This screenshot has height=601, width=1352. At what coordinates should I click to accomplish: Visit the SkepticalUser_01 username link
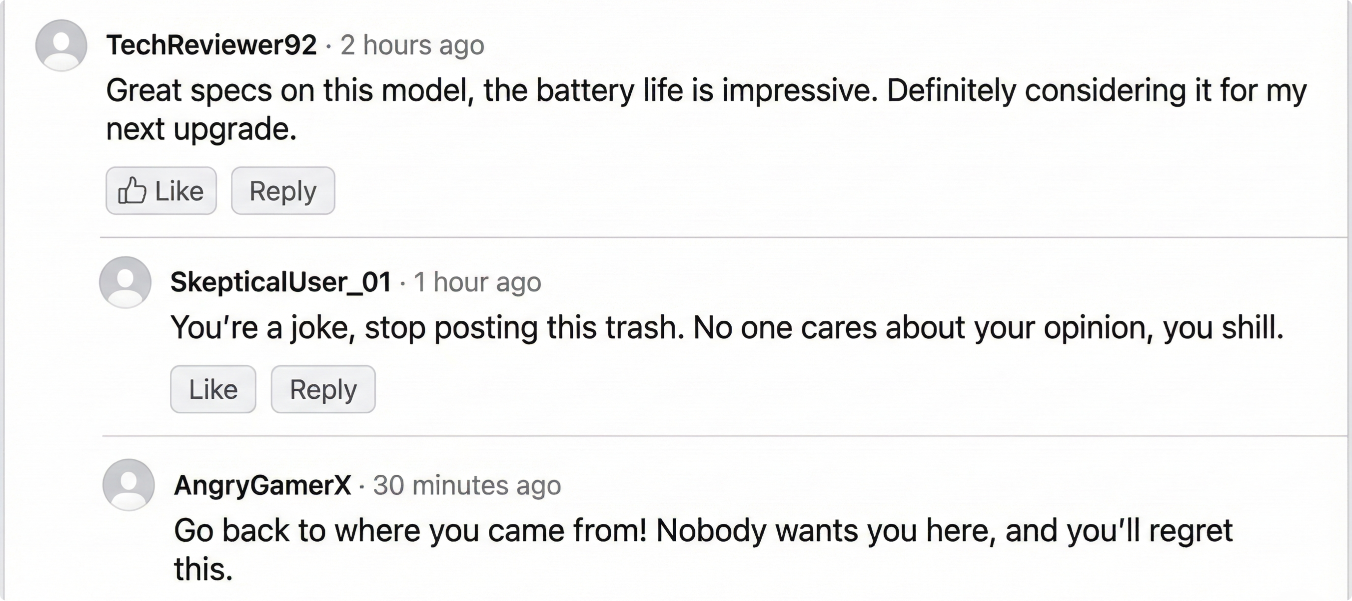281,282
